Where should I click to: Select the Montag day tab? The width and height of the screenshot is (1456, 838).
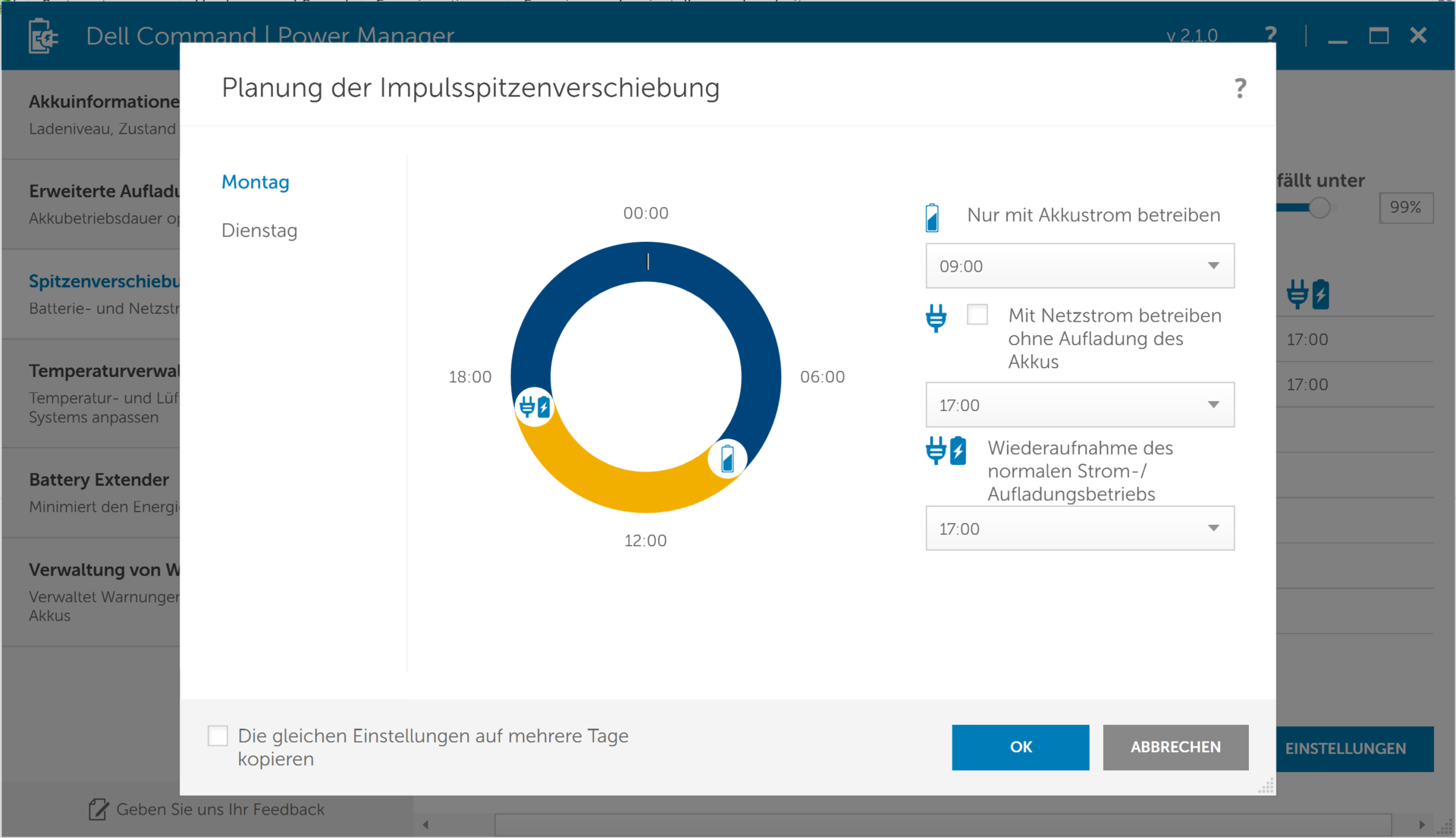tap(256, 182)
